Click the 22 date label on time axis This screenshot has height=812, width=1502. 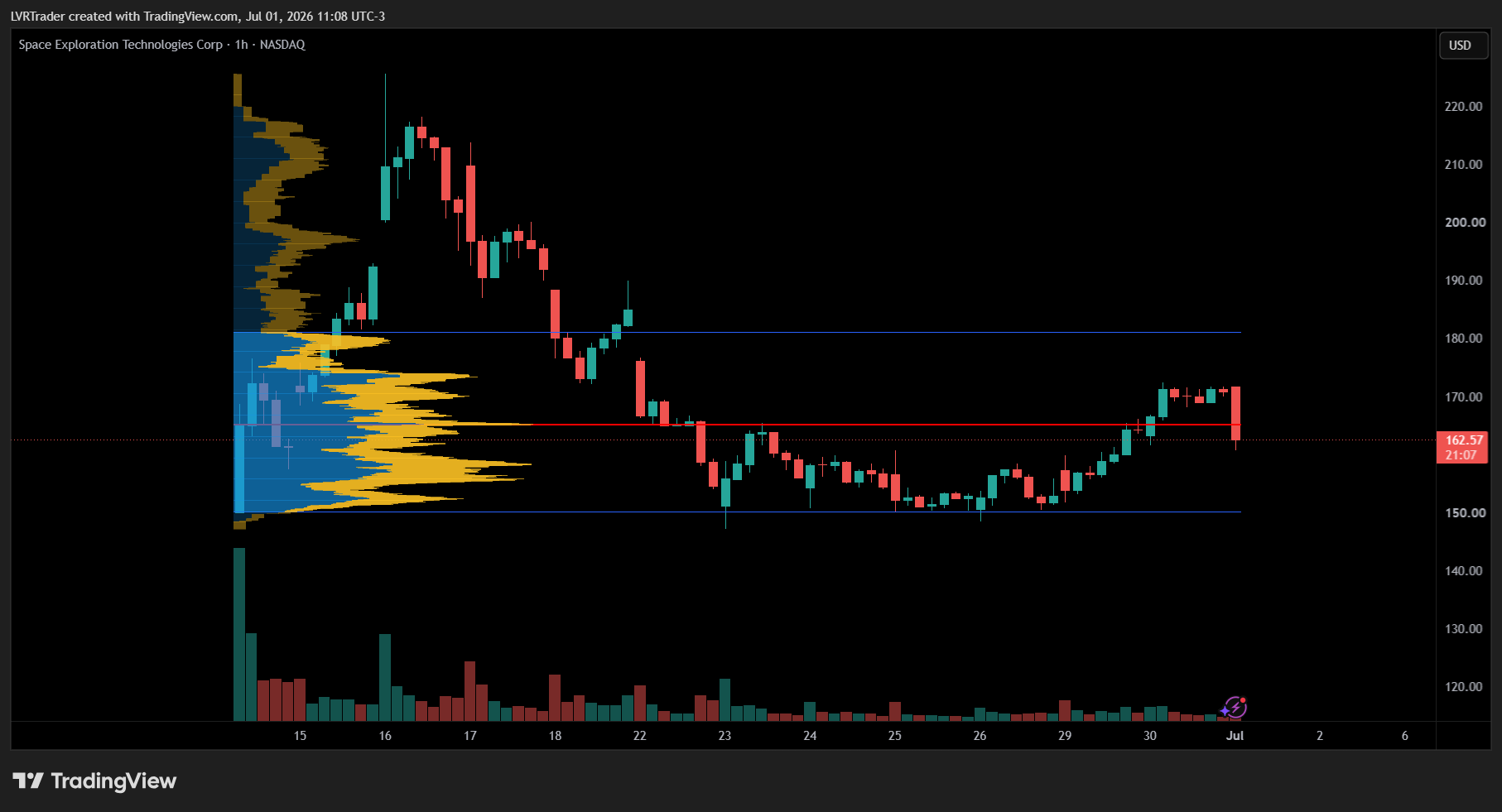pyautogui.click(x=640, y=735)
